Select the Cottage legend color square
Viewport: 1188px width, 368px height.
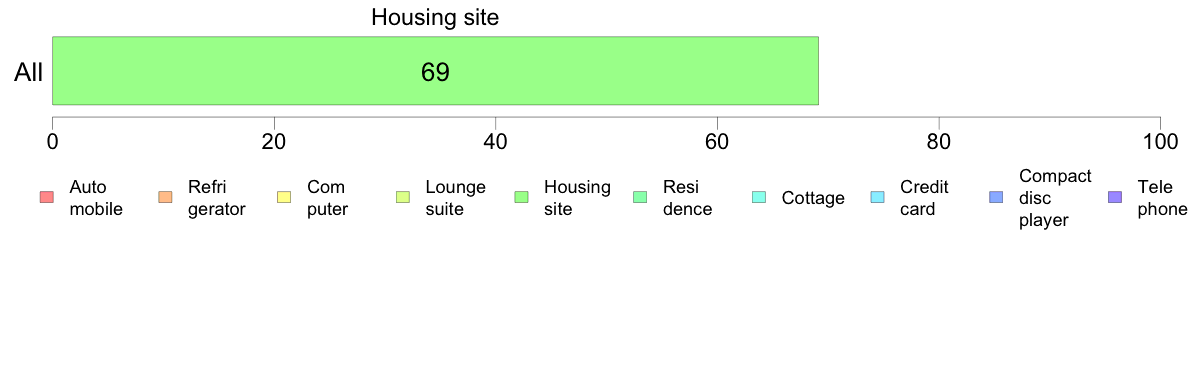pyautogui.click(x=759, y=198)
